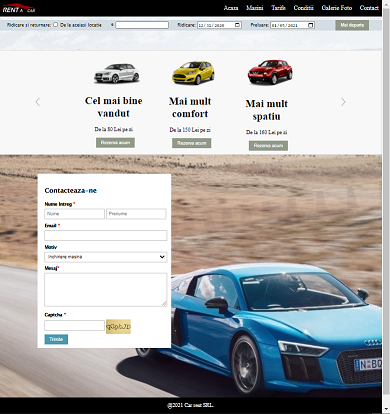
Task: Expand the Motiv dropdown
Action: (x=106, y=257)
